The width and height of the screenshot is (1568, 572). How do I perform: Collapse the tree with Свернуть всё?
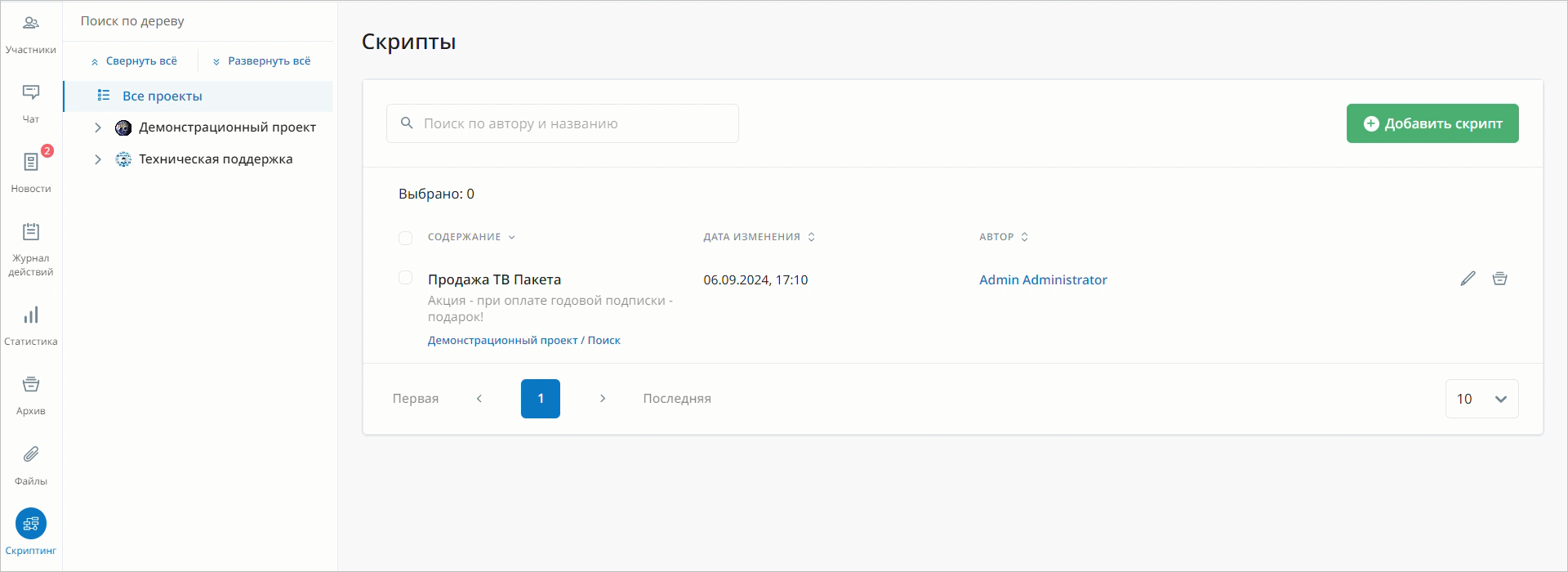(x=134, y=61)
